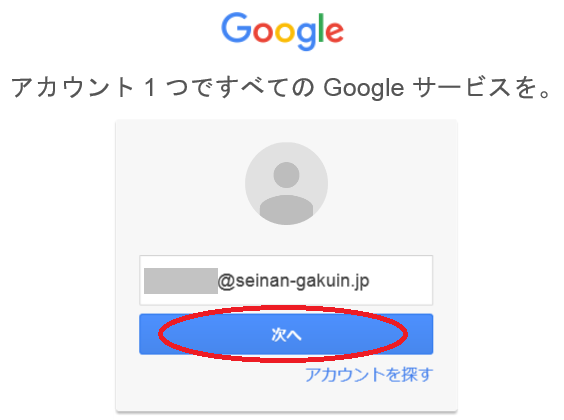Click the red letter e in the logo
Viewport: 564px width, 420px height.
click(335, 32)
